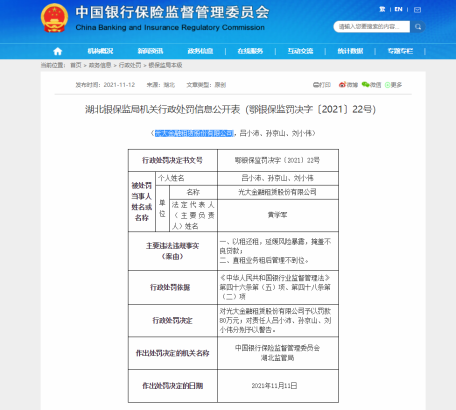The image size is (456, 410).
Task: Open 互动交流 menu
Action: [300, 51]
